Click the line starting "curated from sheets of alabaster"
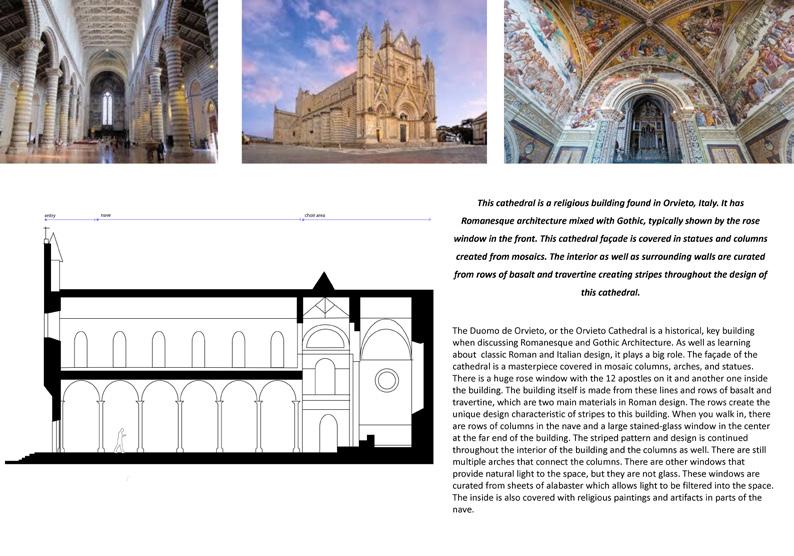This screenshot has width=794, height=556. [613, 486]
